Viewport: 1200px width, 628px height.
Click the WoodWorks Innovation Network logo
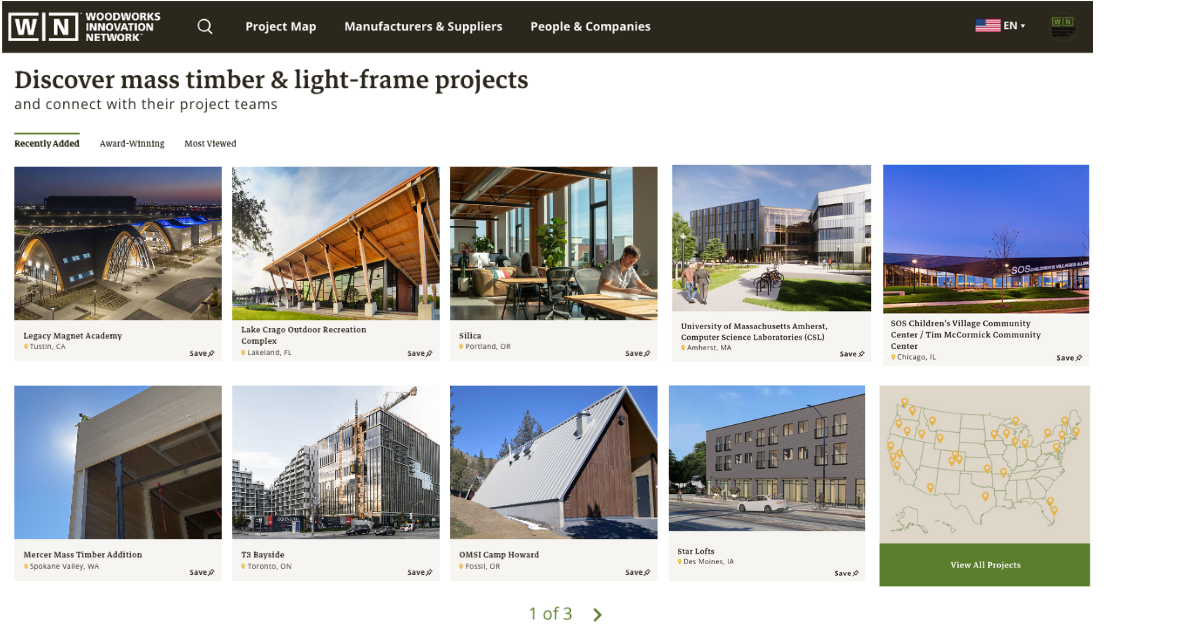tap(84, 27)
